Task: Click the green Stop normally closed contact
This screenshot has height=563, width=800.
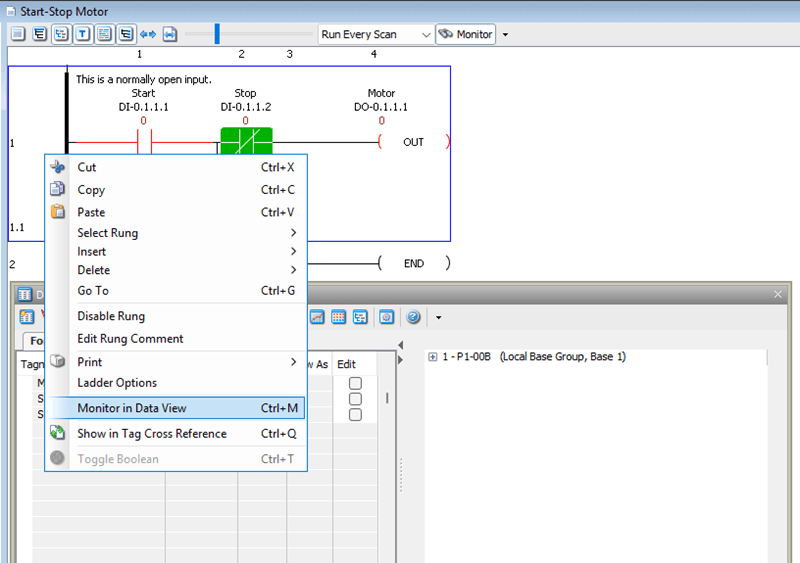Action: [x=245, y=142]
